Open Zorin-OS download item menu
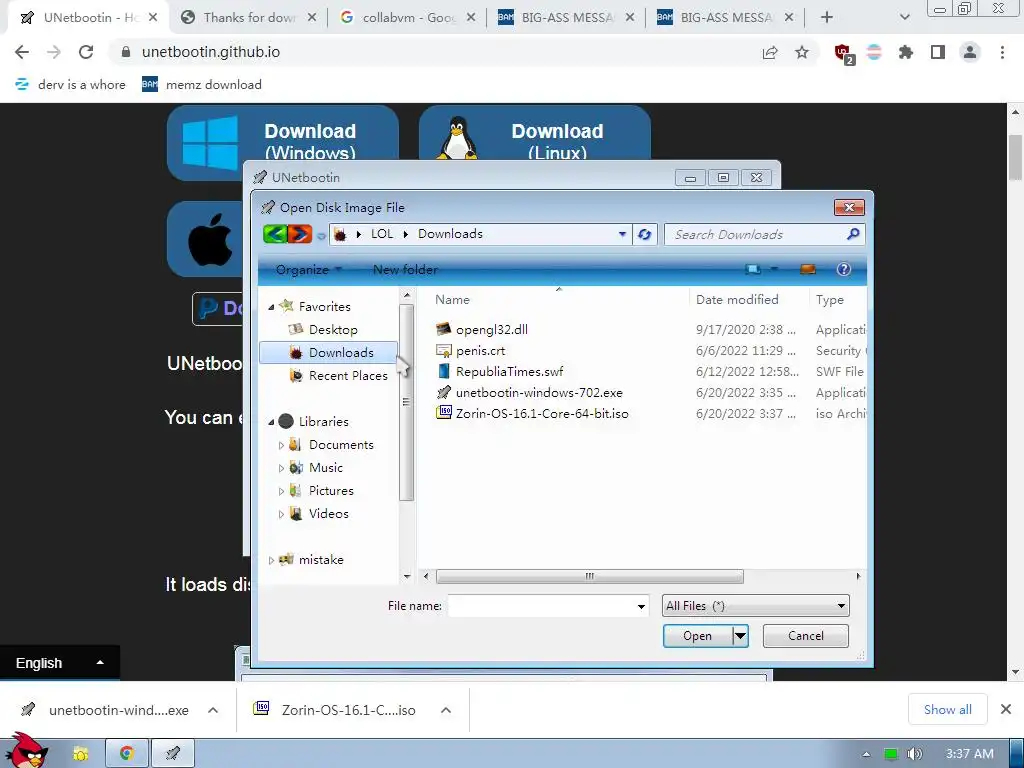 (x=446, y=710)
